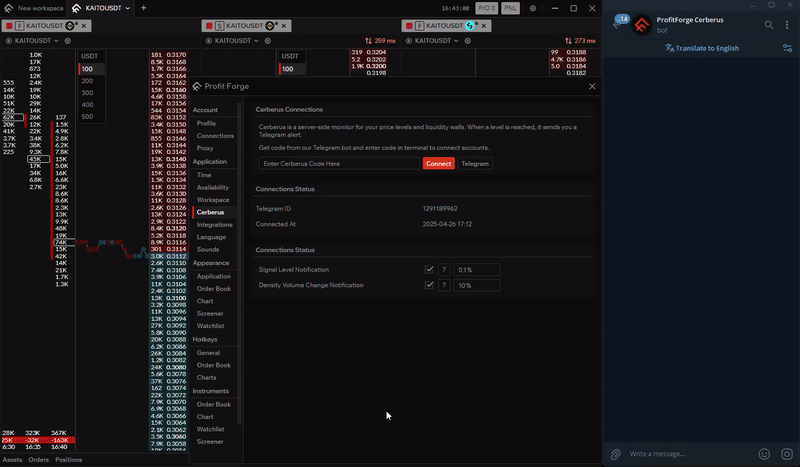The width and height of the screenshot is (800, 467).
Task: Open Order Book under Instruments section
Action: (x=214, y=404)
